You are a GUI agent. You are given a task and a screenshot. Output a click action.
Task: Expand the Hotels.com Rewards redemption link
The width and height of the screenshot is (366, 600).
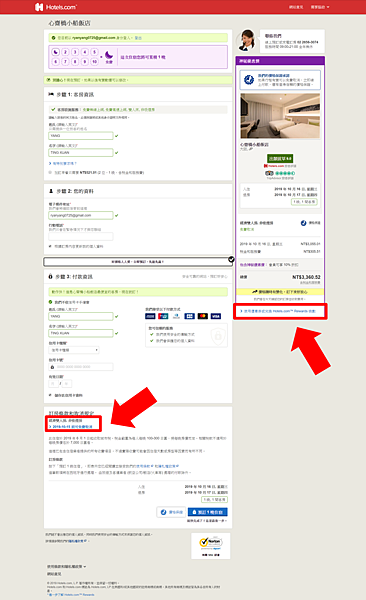278,311
